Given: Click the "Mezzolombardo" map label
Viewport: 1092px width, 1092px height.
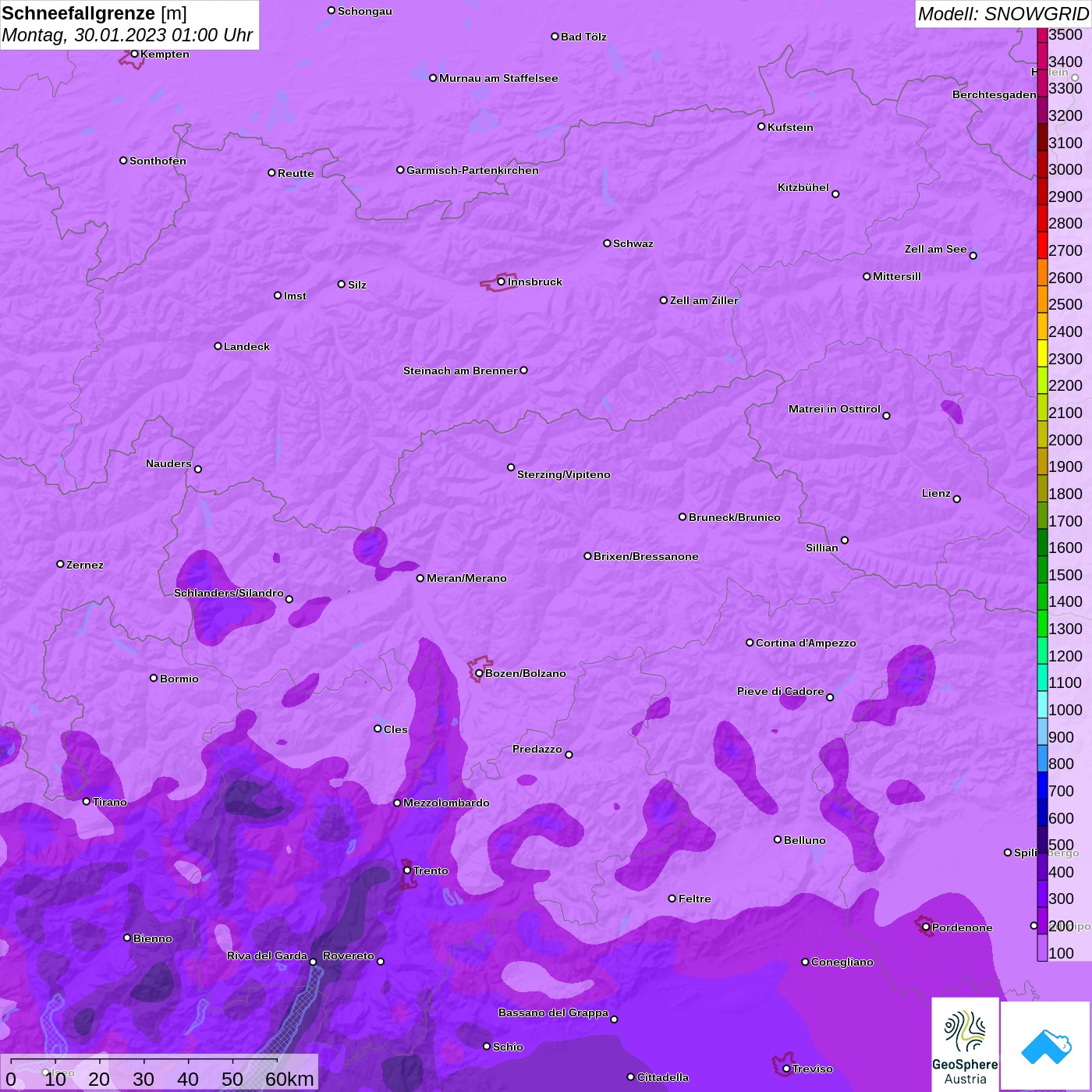Looking at the screenshot, I should (x=446, y=803).
